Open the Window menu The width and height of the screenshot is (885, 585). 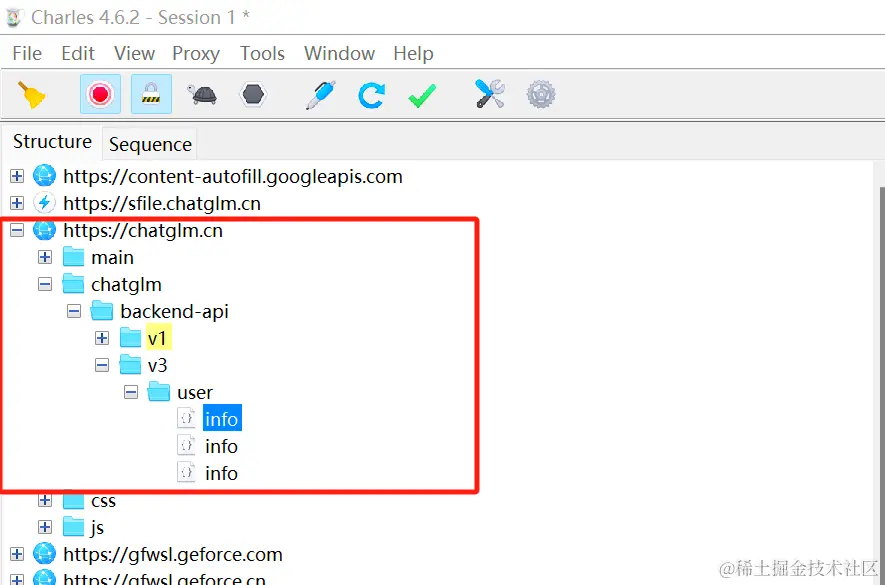tap(339, 53)
